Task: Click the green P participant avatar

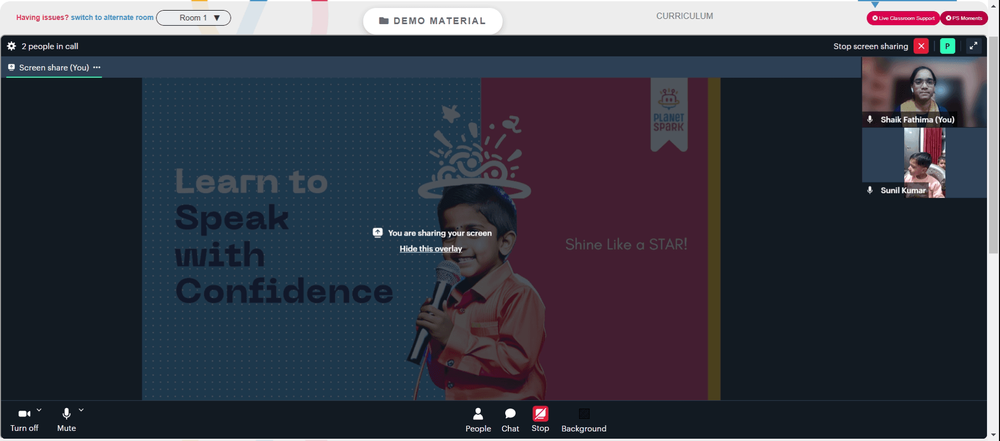Action: tap(947, 46)
